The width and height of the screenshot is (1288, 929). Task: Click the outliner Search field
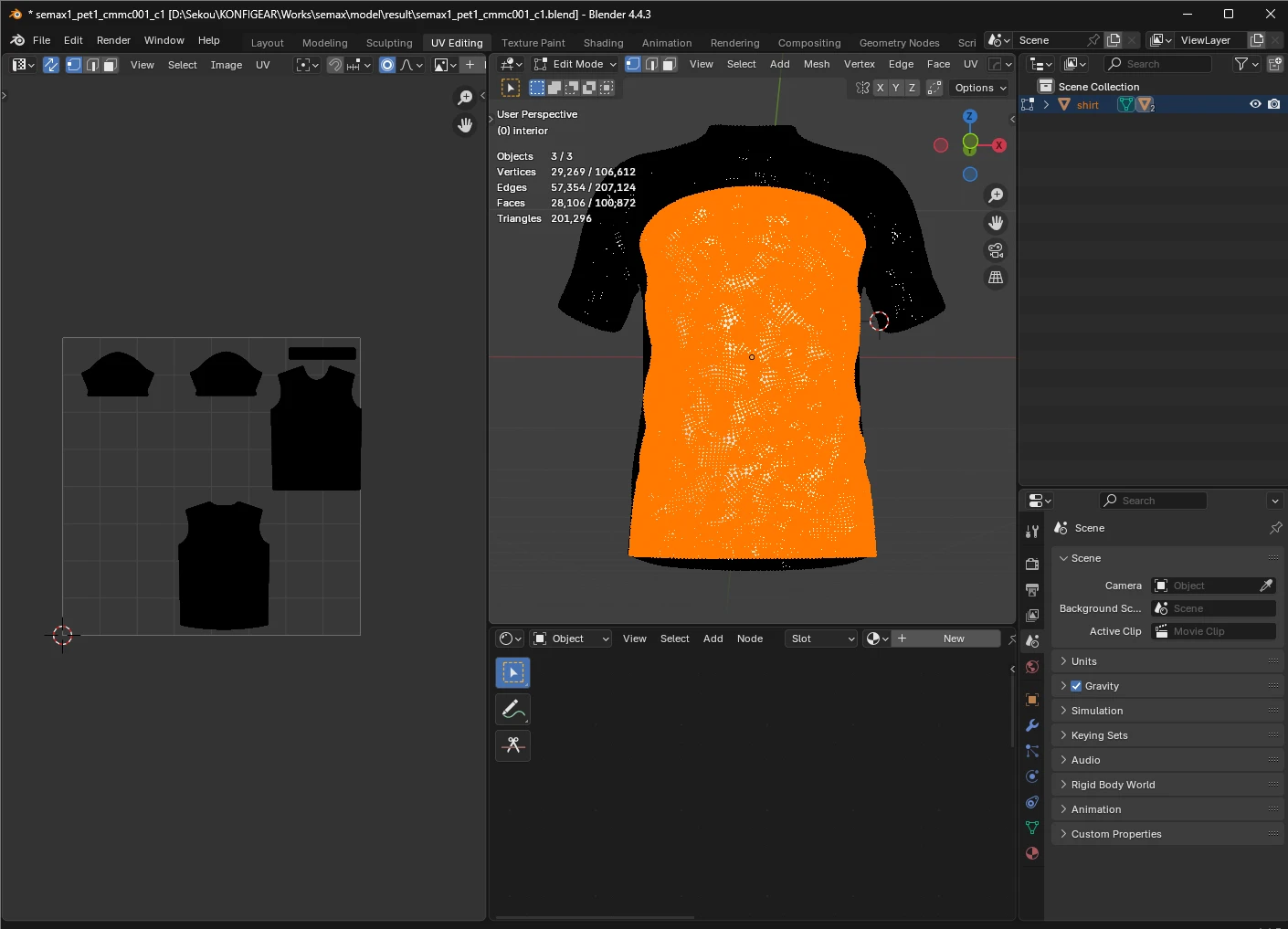point(1158,64)
